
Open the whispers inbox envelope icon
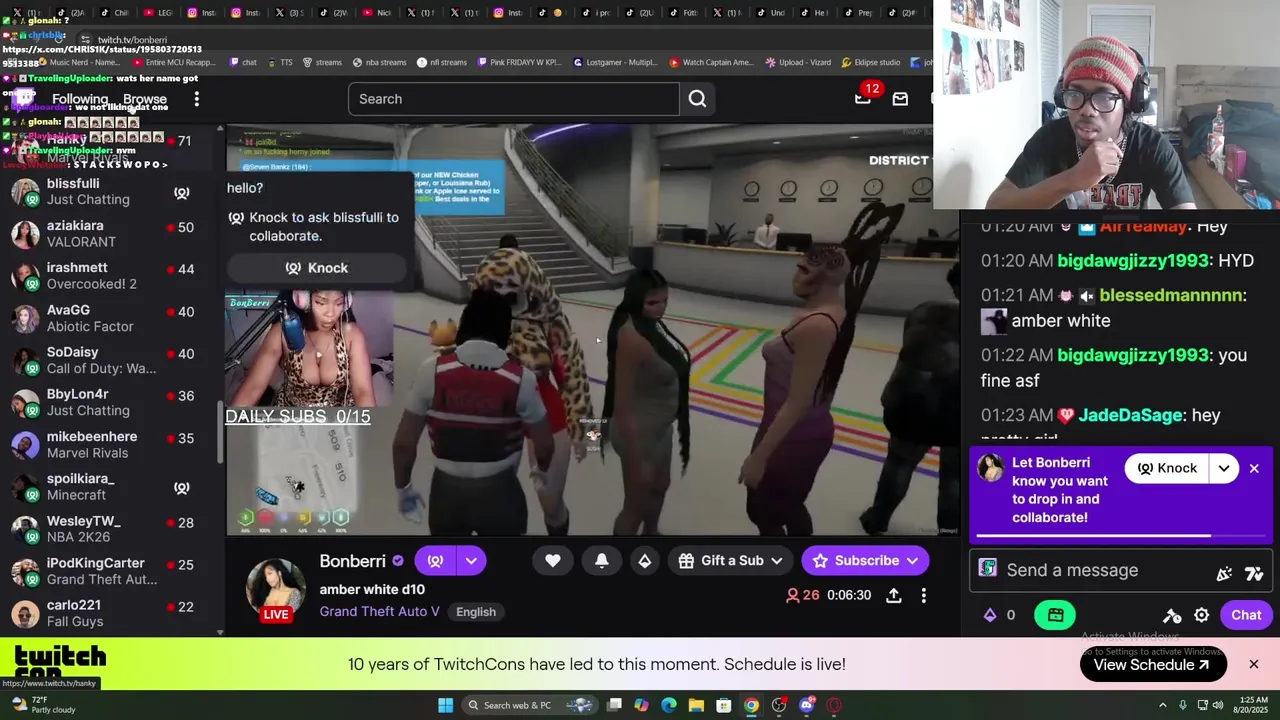900,99
